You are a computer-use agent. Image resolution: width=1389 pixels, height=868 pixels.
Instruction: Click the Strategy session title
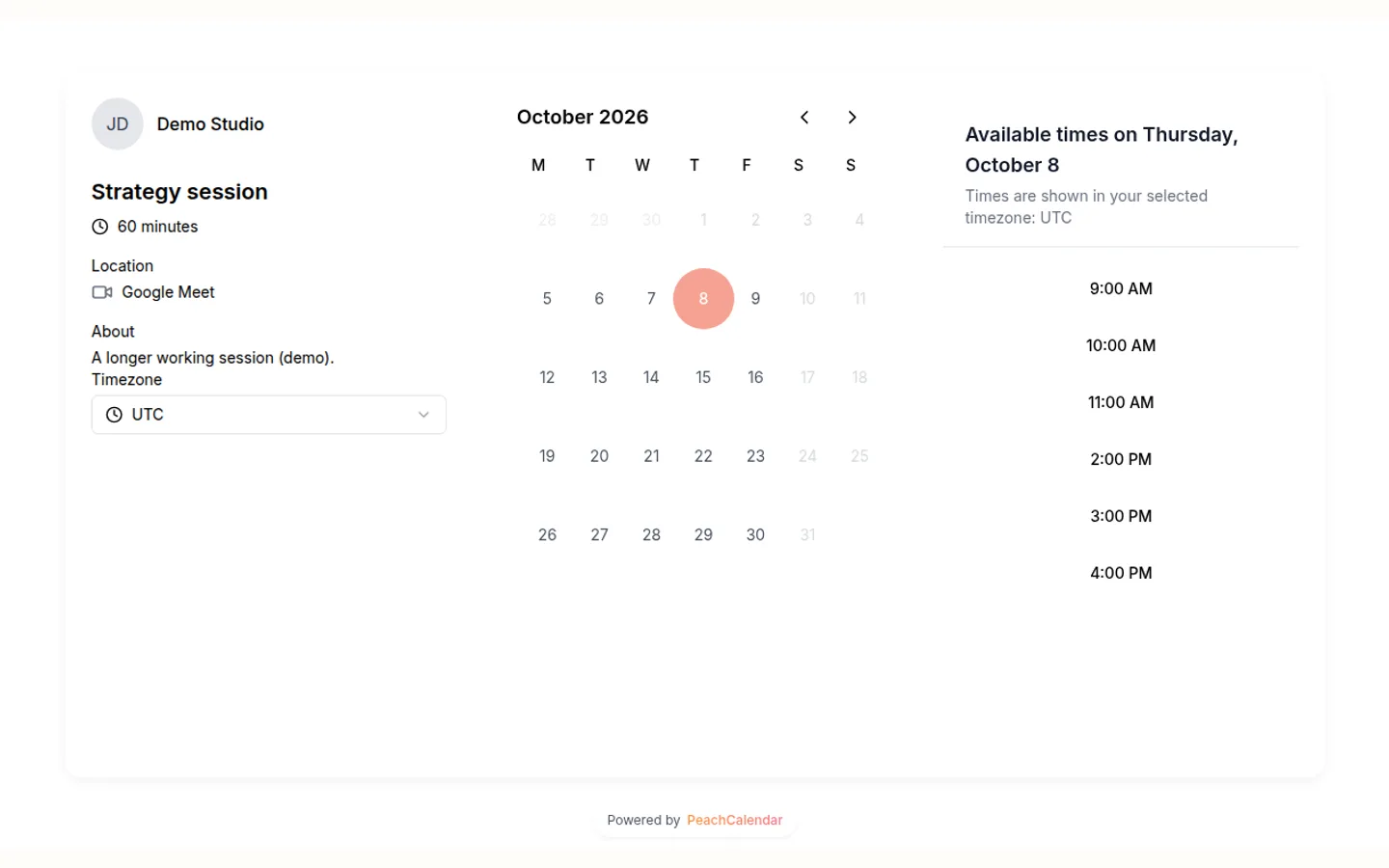click(x=179, y=192)
